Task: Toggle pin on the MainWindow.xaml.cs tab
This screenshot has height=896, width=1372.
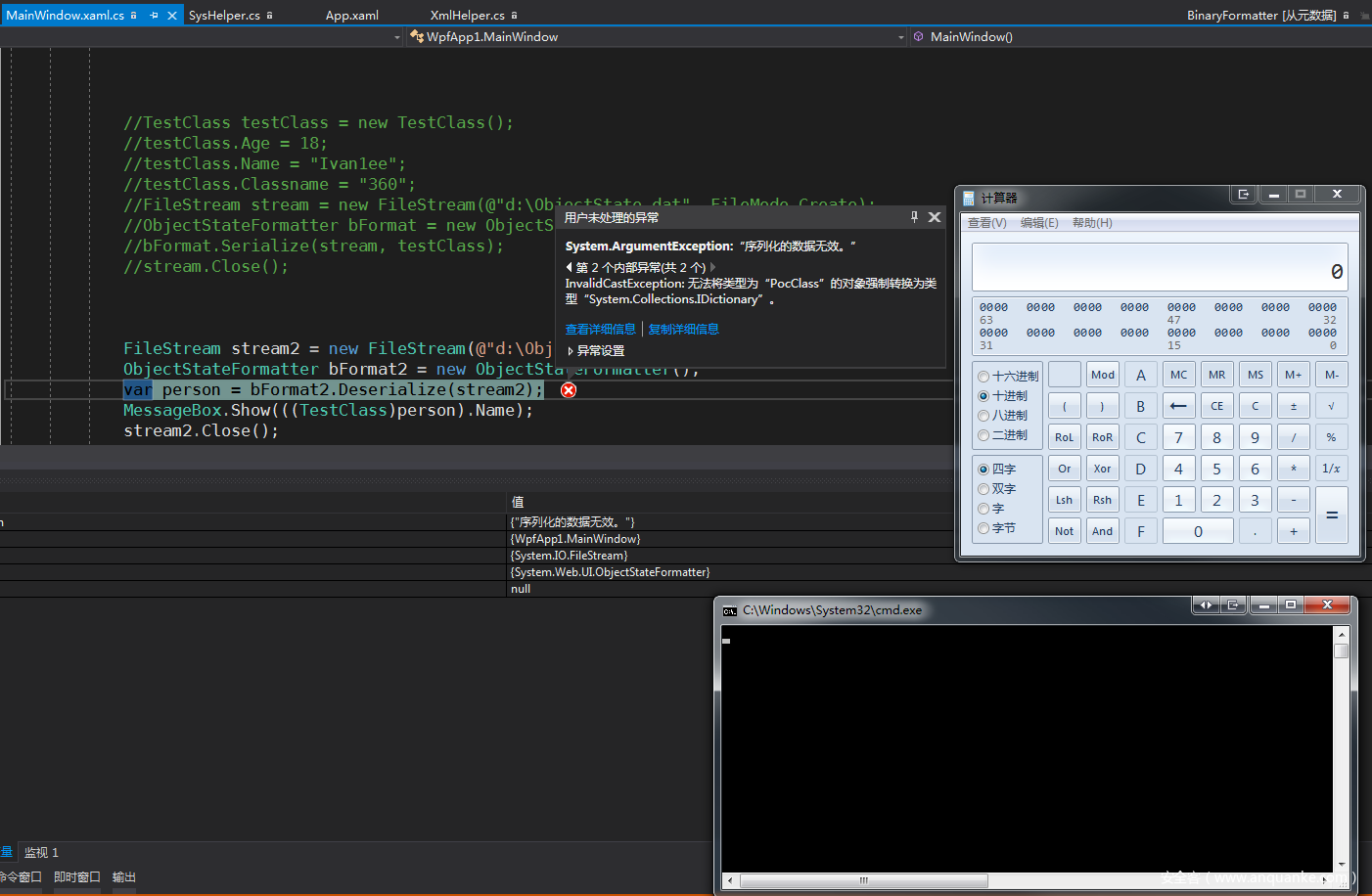Action: point(154,16)
